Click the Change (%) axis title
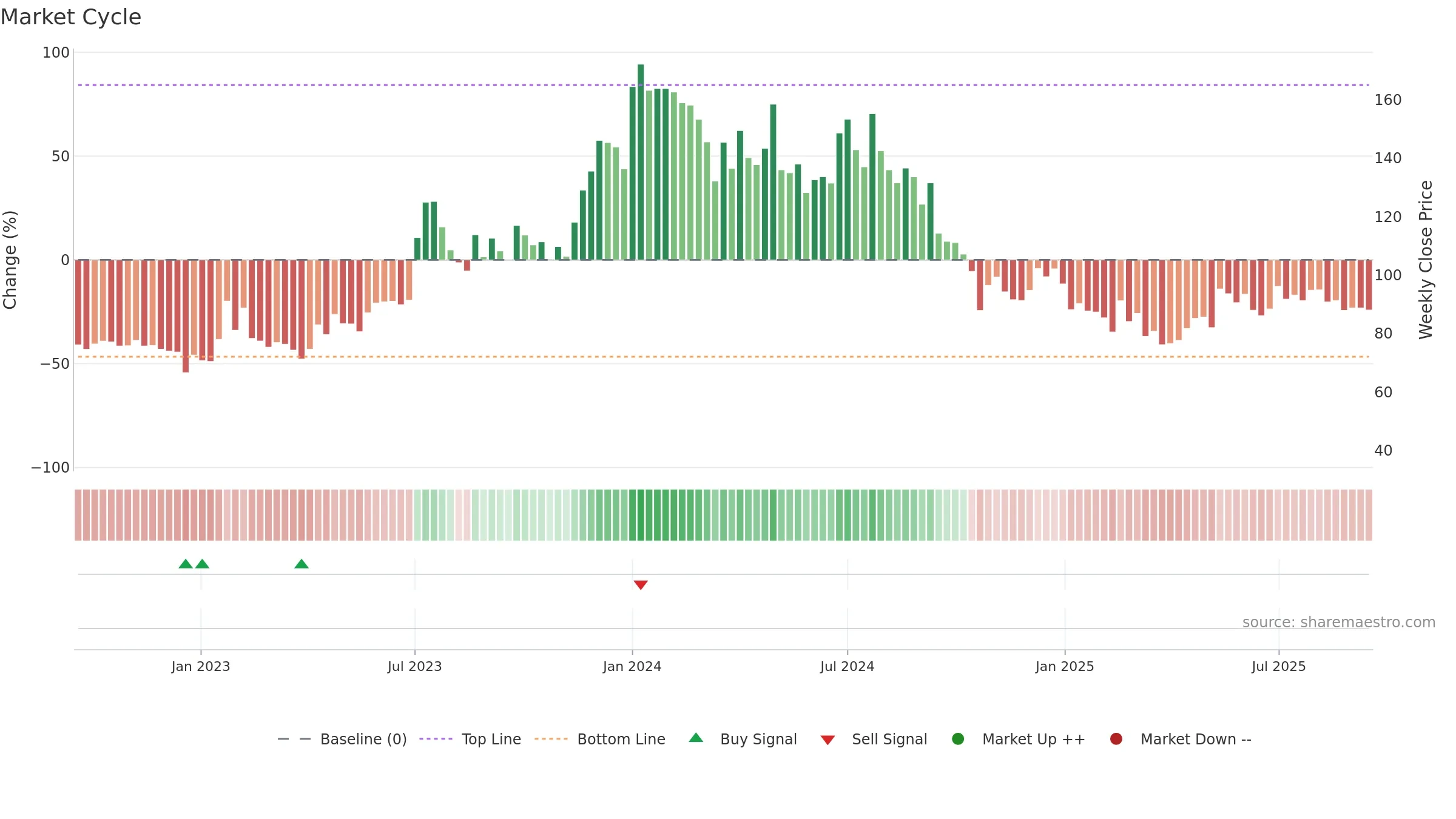Viewport: 1456px width, 819px height. pyautogui.click(x=10, y=260)
